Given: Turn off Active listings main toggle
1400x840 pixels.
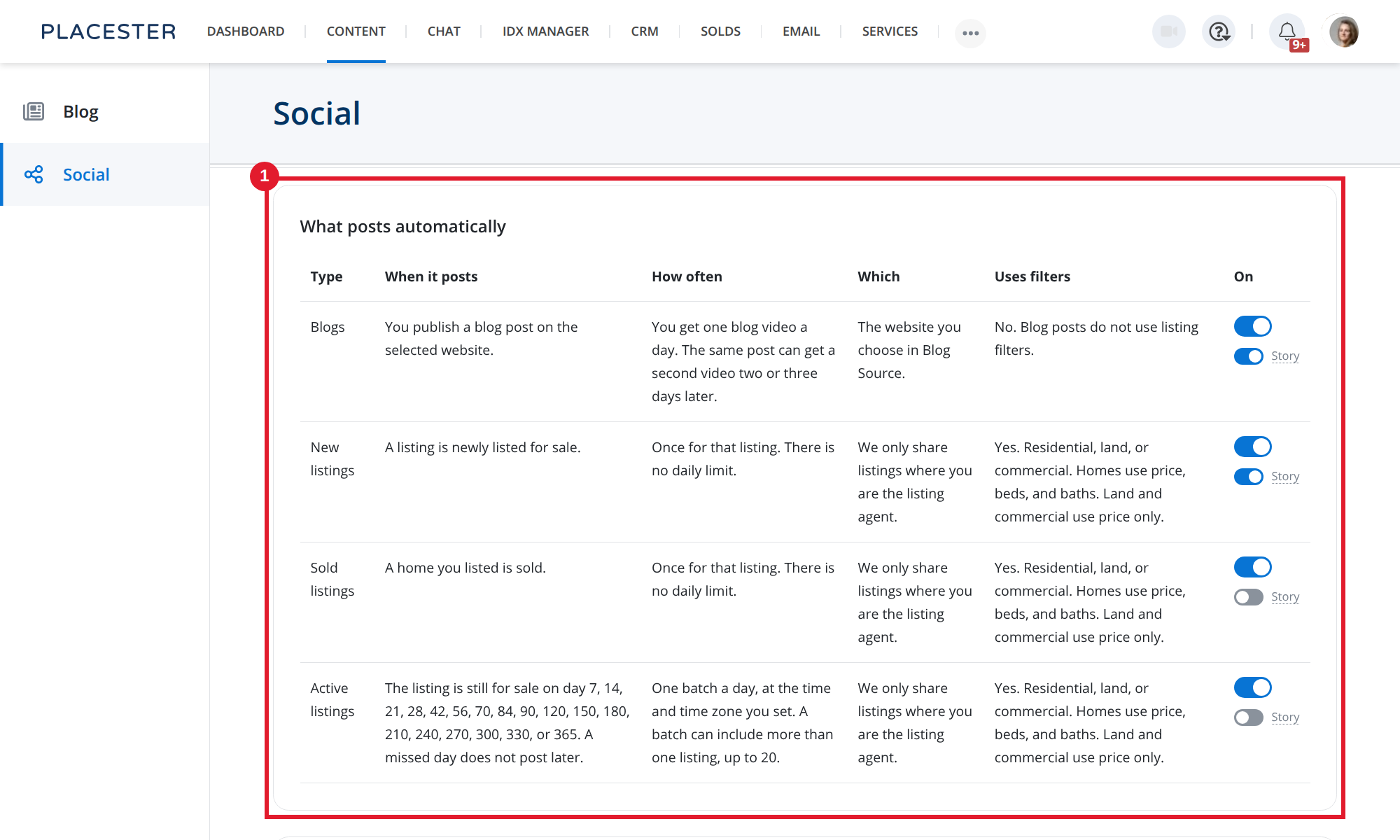Looking at the screenshot, I should click(x=1252, y=687).
